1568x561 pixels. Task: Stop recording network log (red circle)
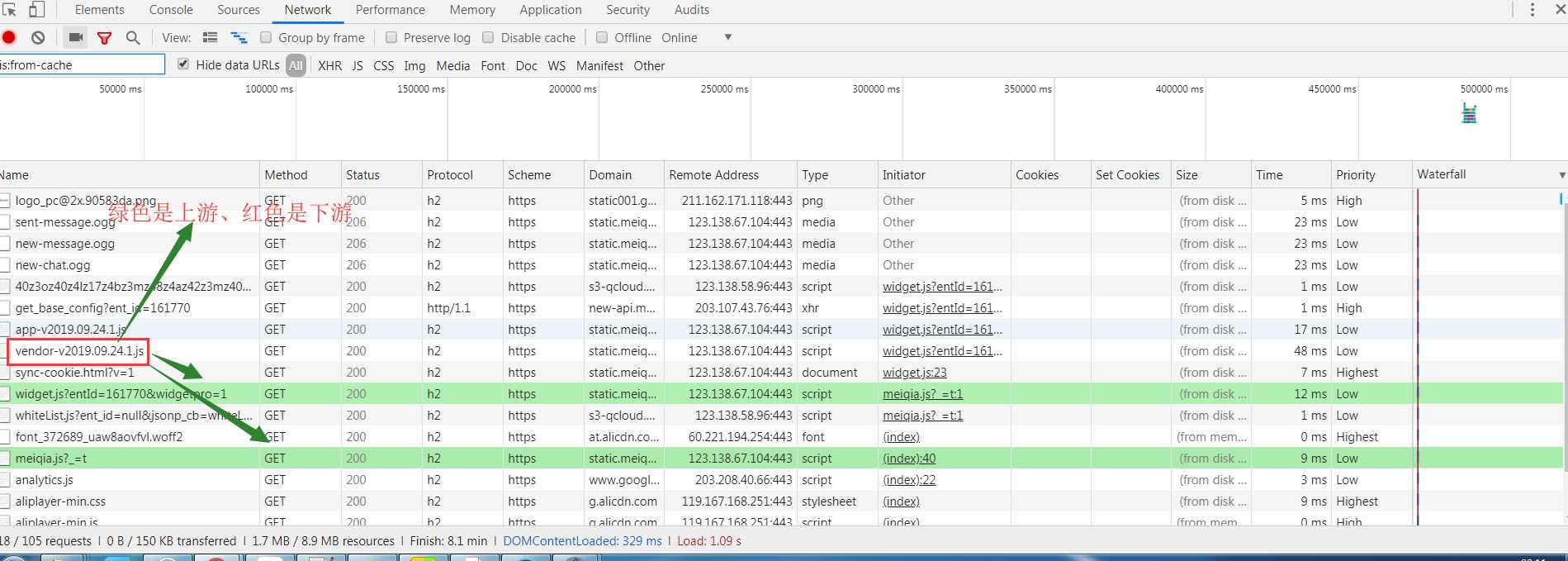(x=9, y=37)
